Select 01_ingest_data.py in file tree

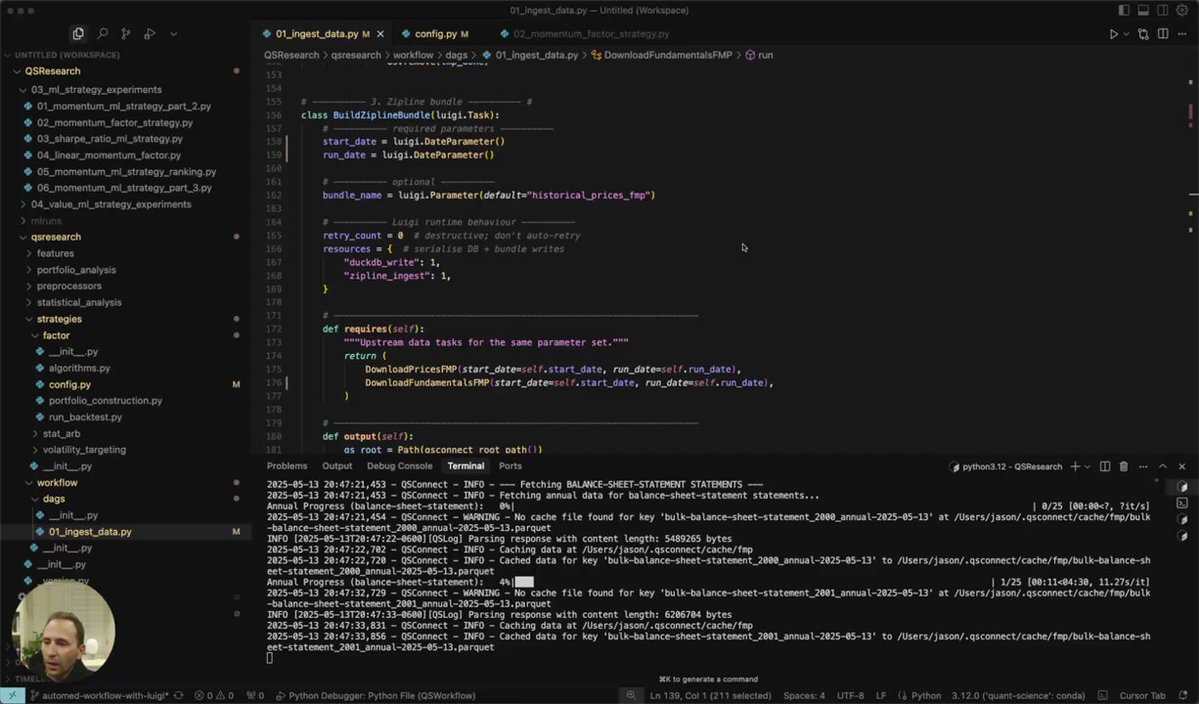[89, 531]
